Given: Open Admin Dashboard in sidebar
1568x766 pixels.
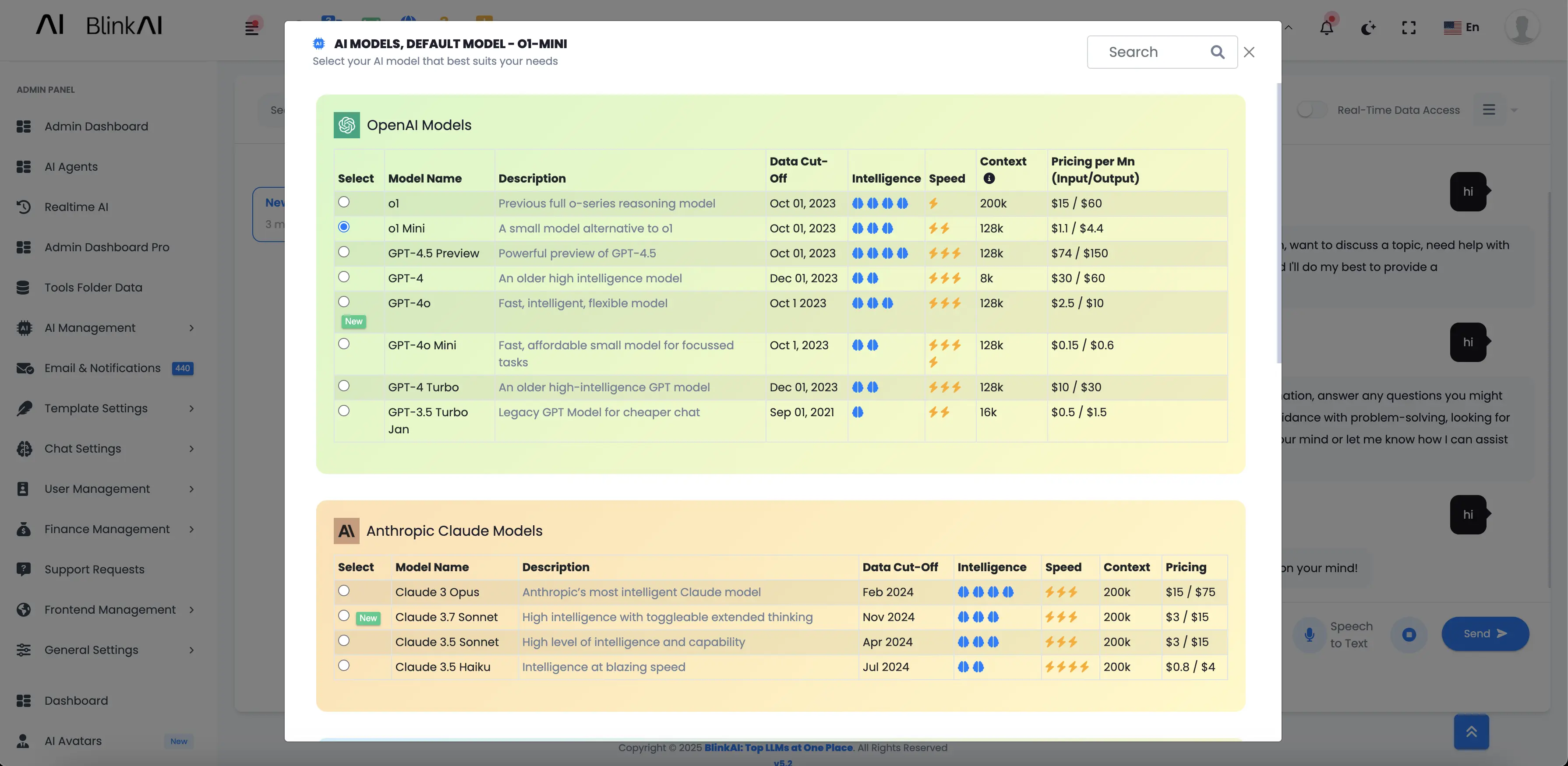Looking at the screenshot, I should (96, 126).
